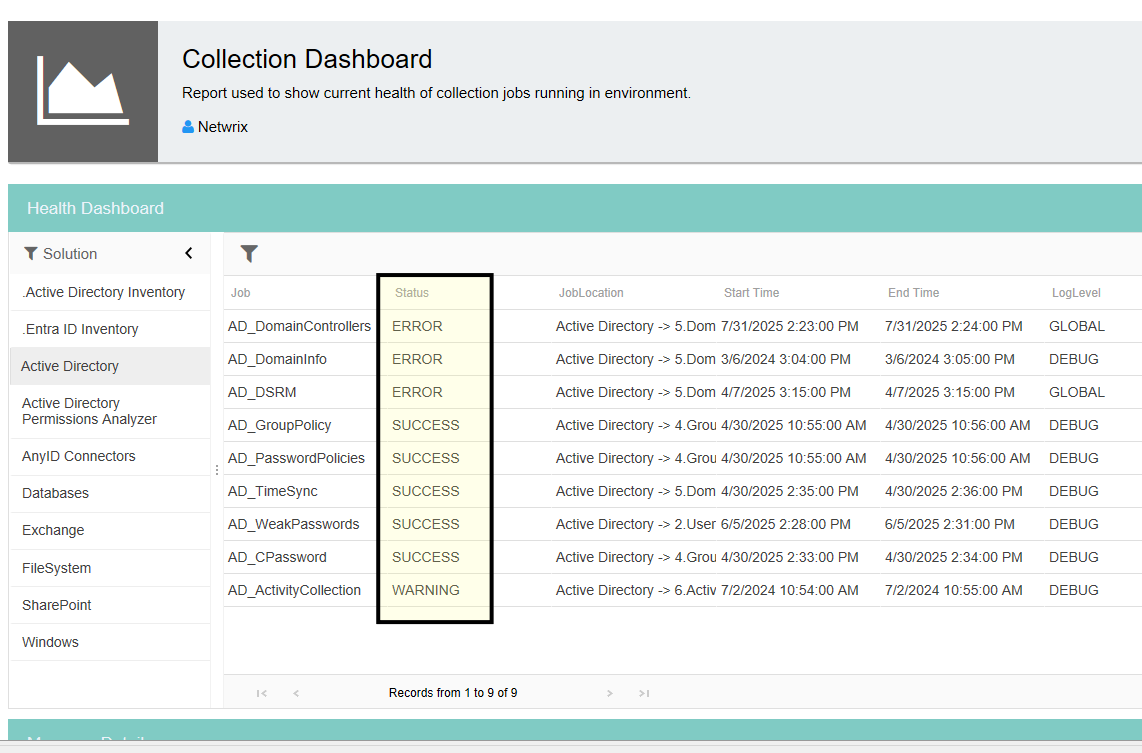Image resolution: width=1142 pixels, height=753 pixels.
Task: Go to previous page of records
Action: (296, 693)
